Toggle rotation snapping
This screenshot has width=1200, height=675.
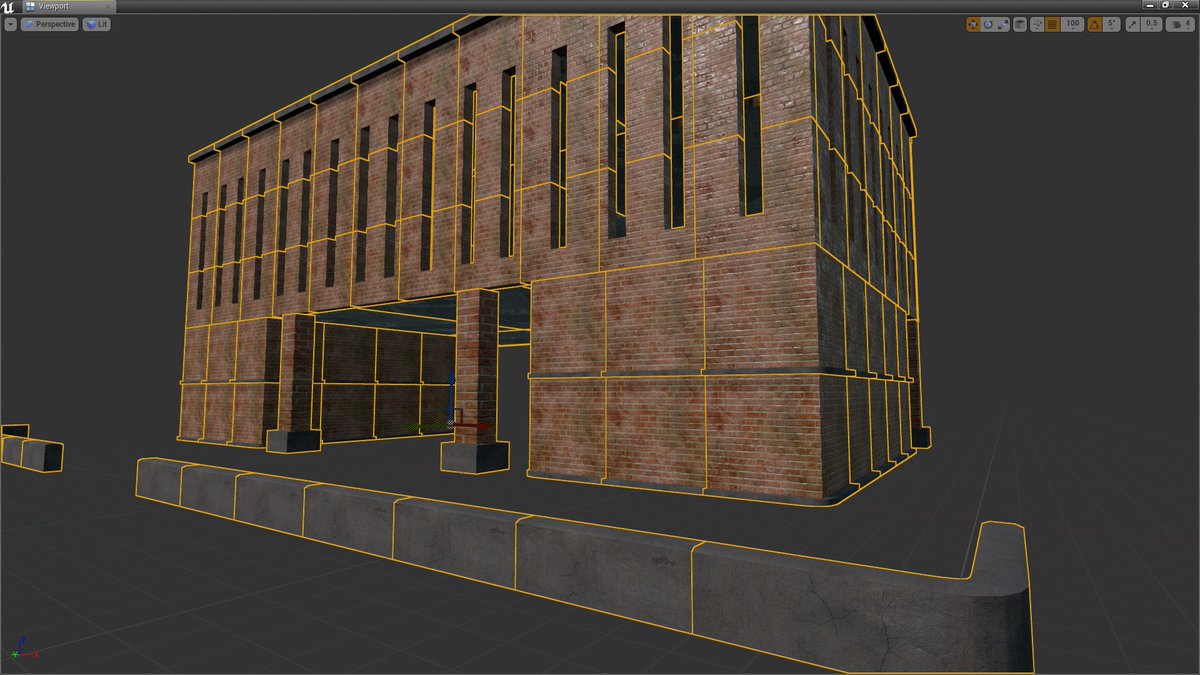pos(1094,24)
